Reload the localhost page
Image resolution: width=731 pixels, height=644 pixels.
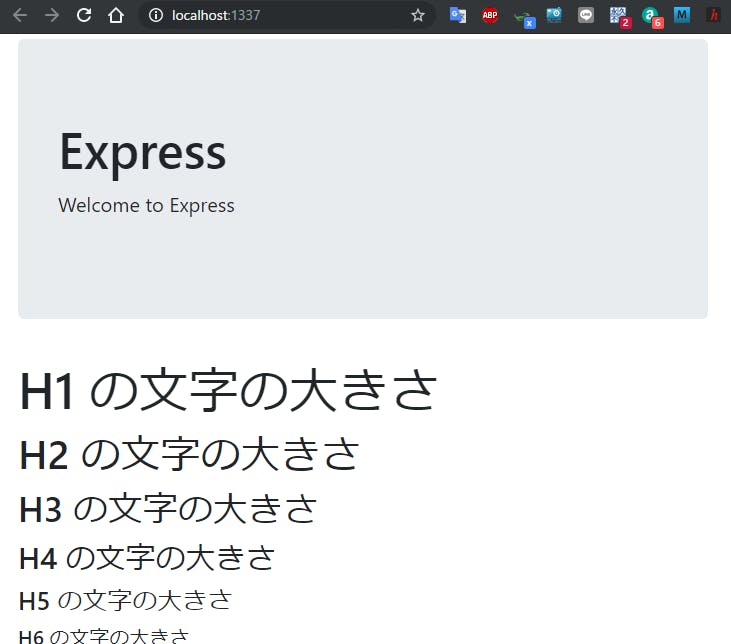coord(84,15)
